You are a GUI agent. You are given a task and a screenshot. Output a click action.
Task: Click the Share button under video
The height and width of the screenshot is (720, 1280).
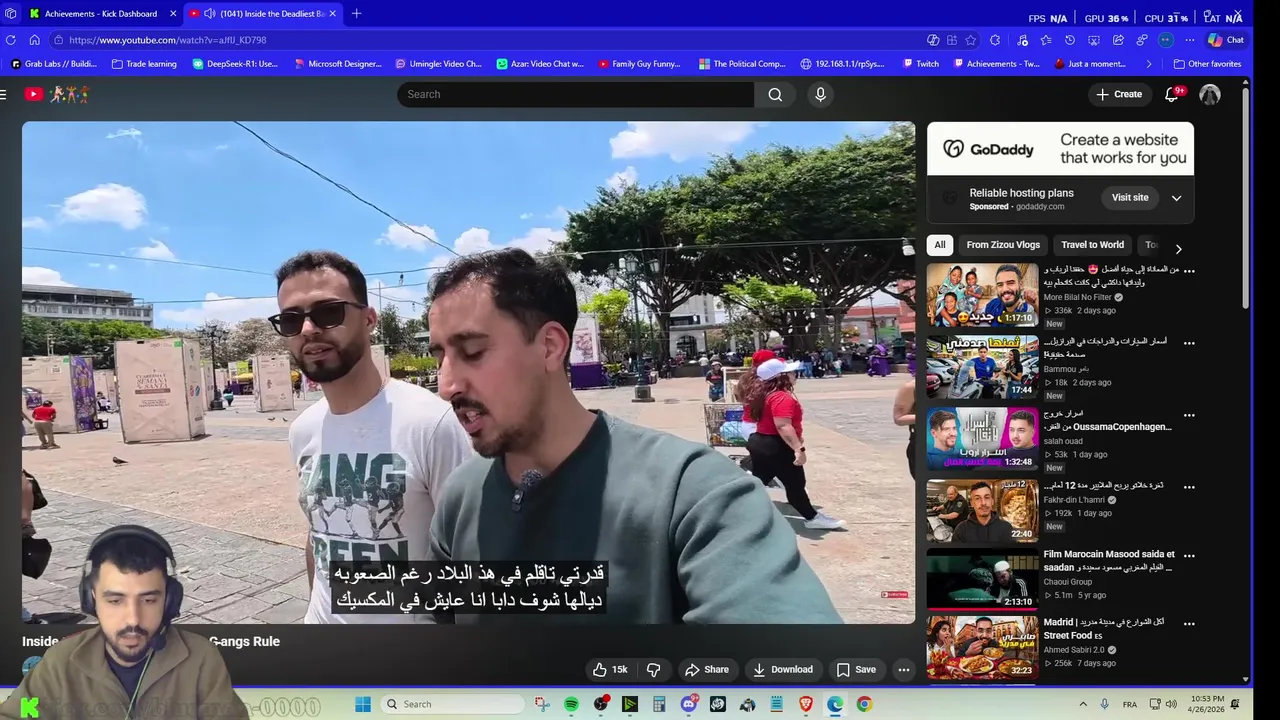706,670
